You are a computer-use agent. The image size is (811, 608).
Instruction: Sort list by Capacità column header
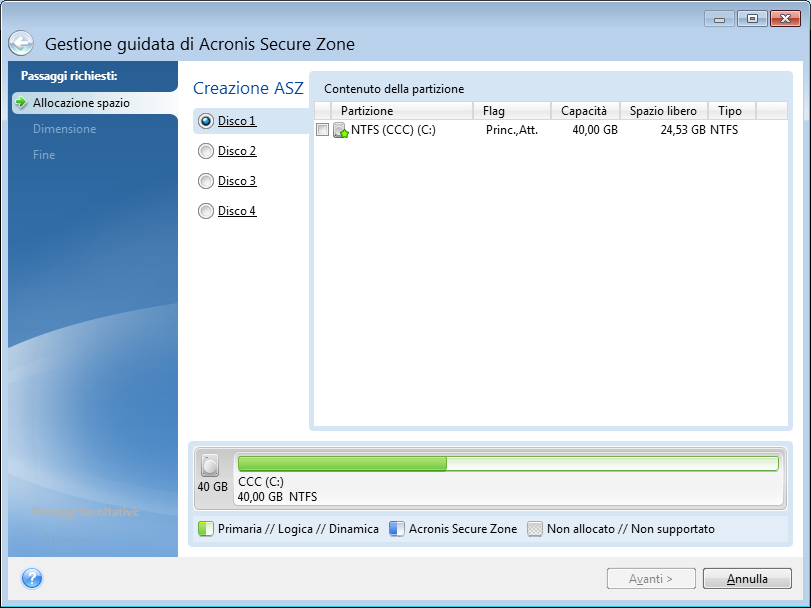tap(584, 111)
